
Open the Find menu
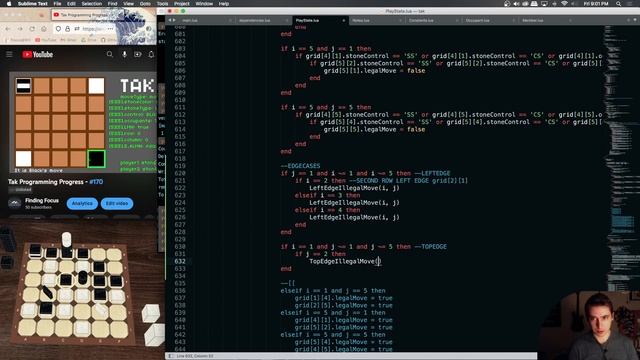(x=112, y=4)
